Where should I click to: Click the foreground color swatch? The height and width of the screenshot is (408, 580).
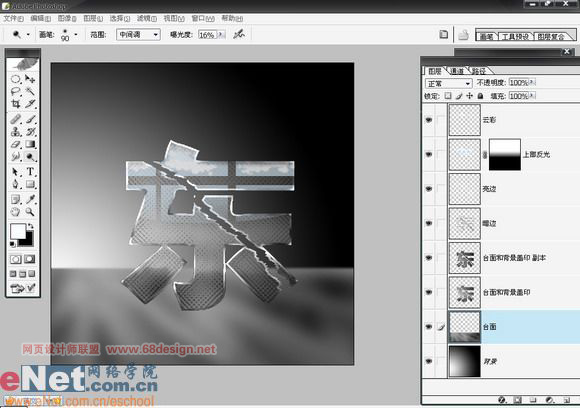pyautogui.click(x=17, y=232)
